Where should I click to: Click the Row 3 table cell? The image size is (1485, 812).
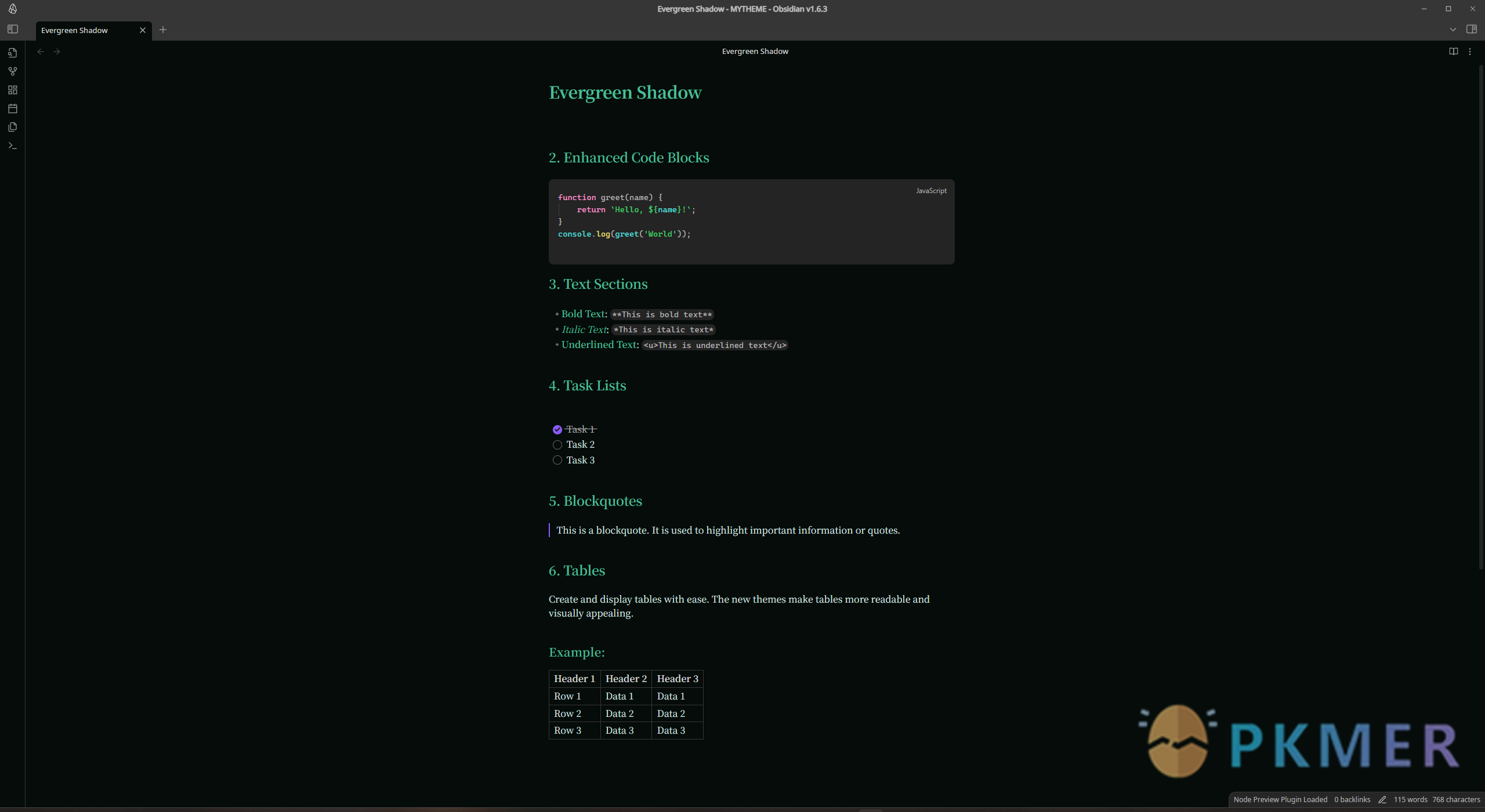[574, 730]
